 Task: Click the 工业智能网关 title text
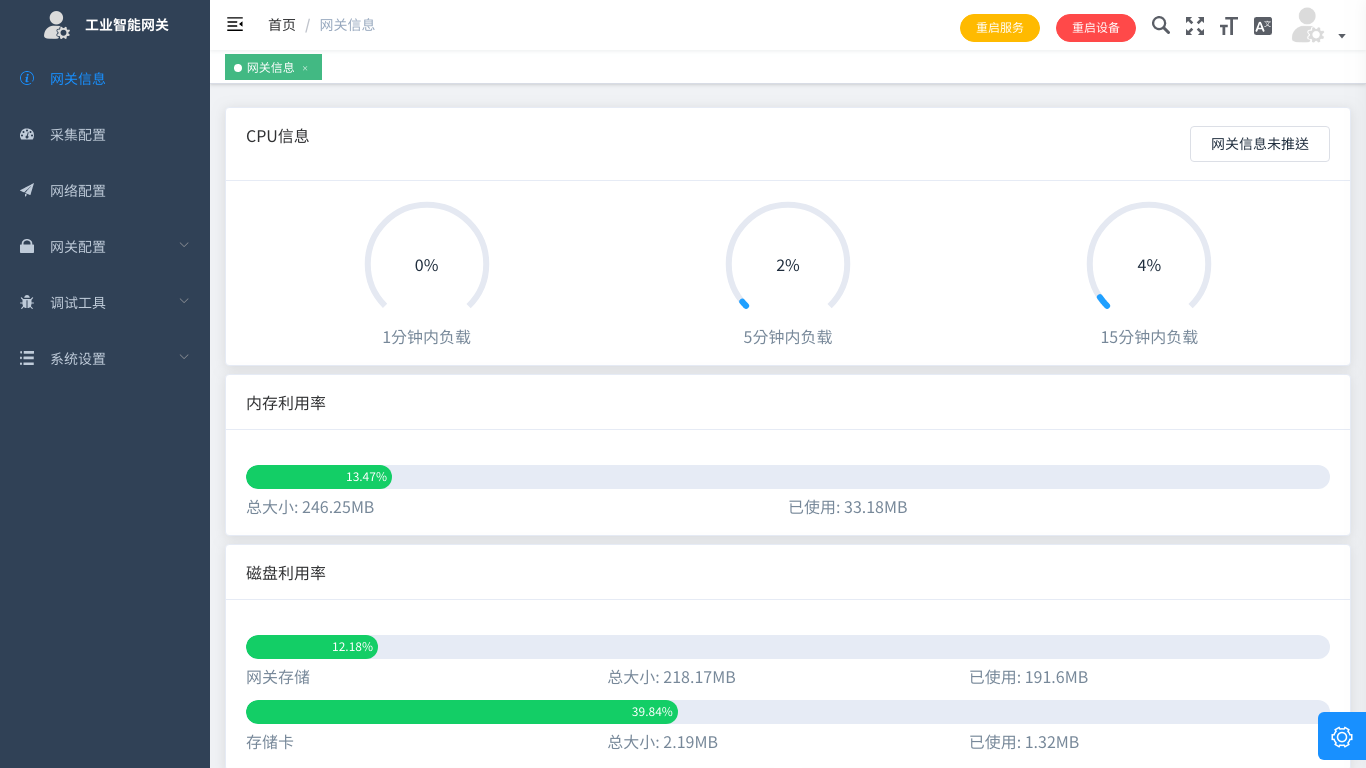127,25
